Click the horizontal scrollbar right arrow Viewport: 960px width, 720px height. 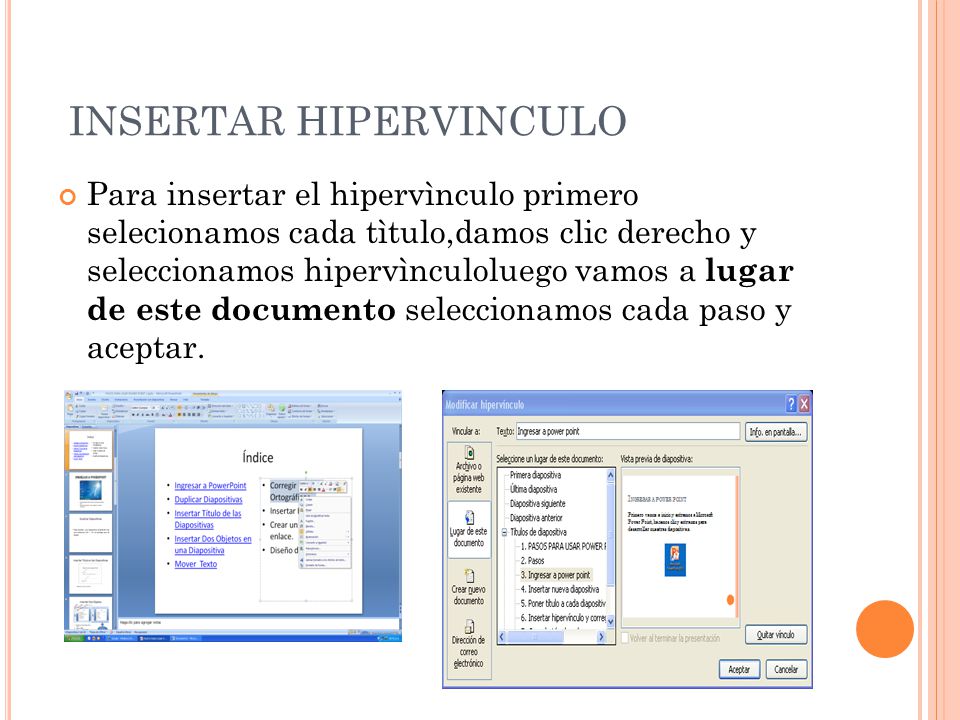click(x=601, y=637)
